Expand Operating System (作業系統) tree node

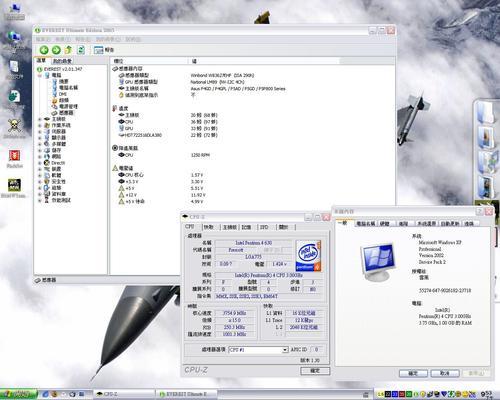(40, 125)
